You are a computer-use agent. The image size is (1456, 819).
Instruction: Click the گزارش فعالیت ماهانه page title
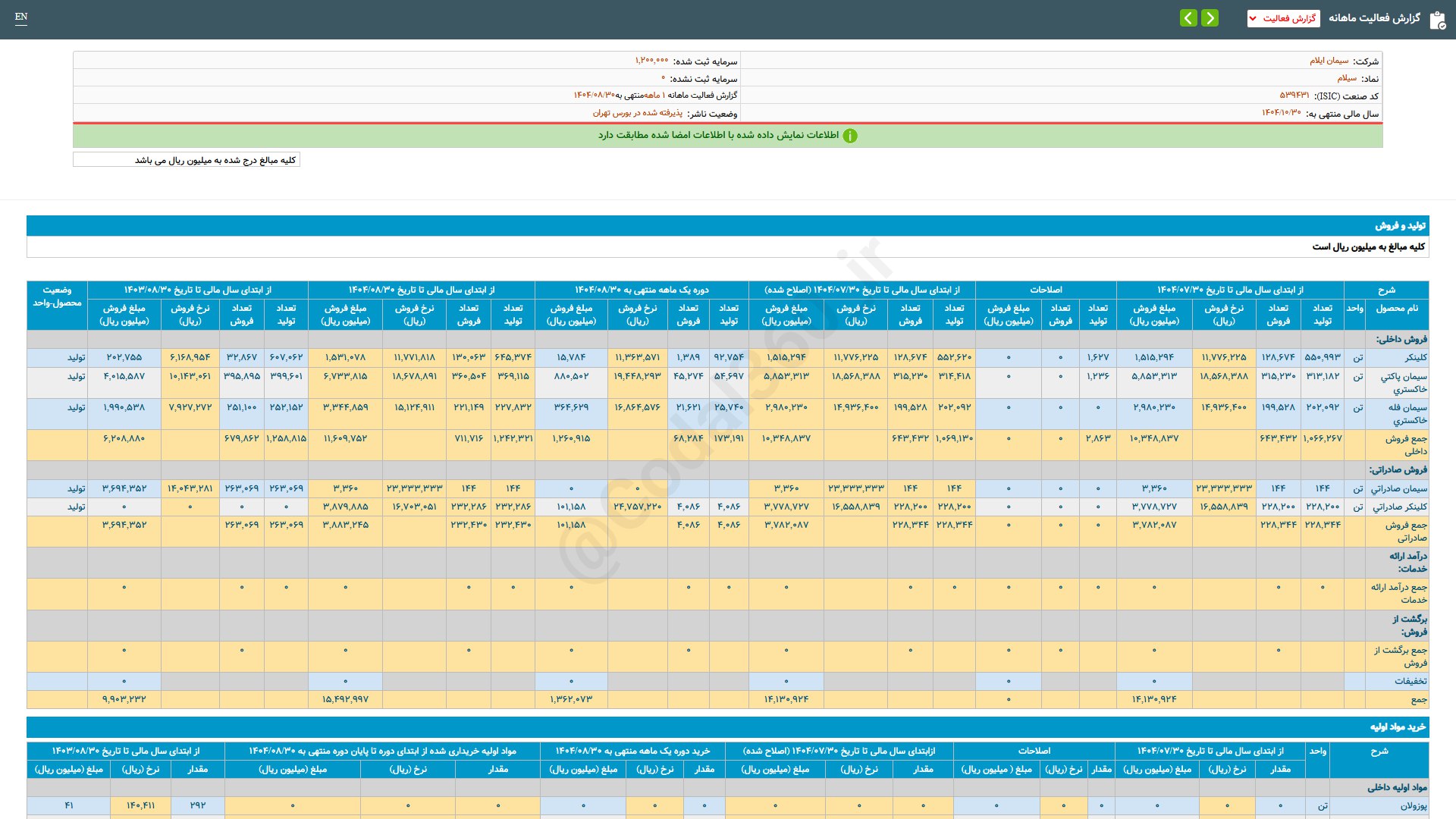(x=1373, y=18)
